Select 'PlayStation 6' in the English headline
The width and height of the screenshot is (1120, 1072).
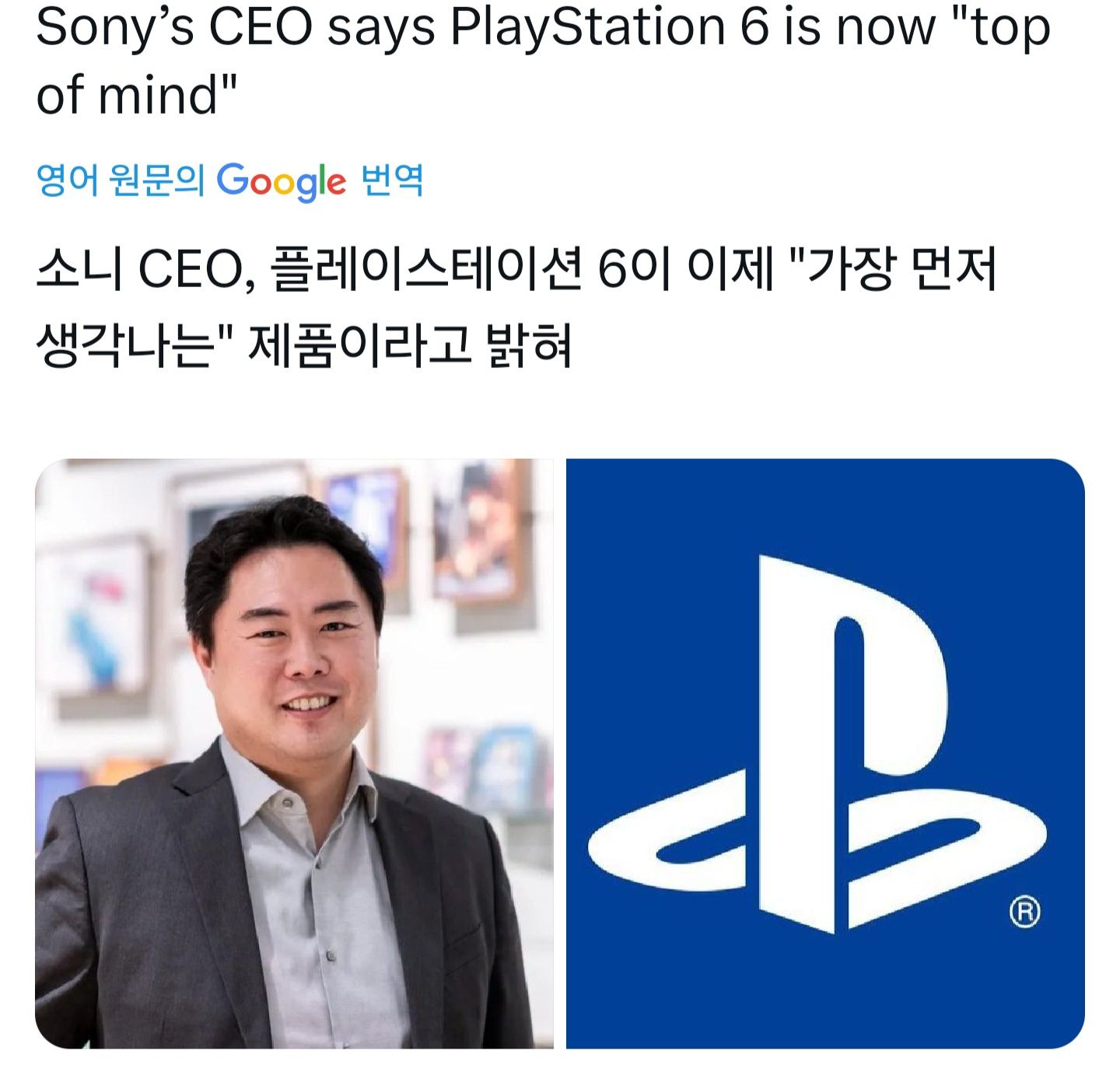(x=609, y=28)
